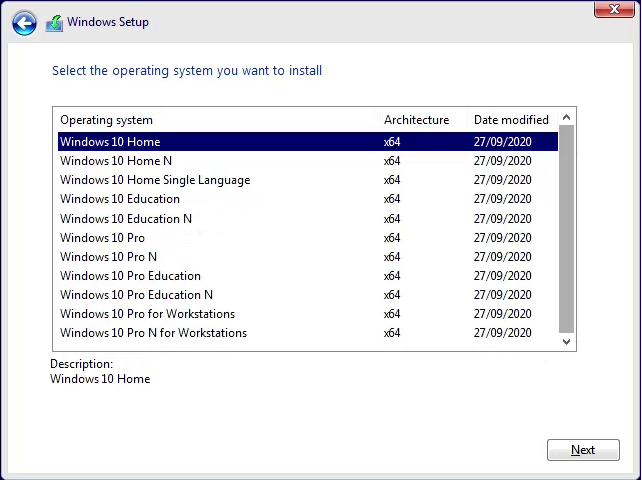Select Windows 10 Pro for Workstations
This screenshot has height=480, width=642.
[x=308, y=314]
